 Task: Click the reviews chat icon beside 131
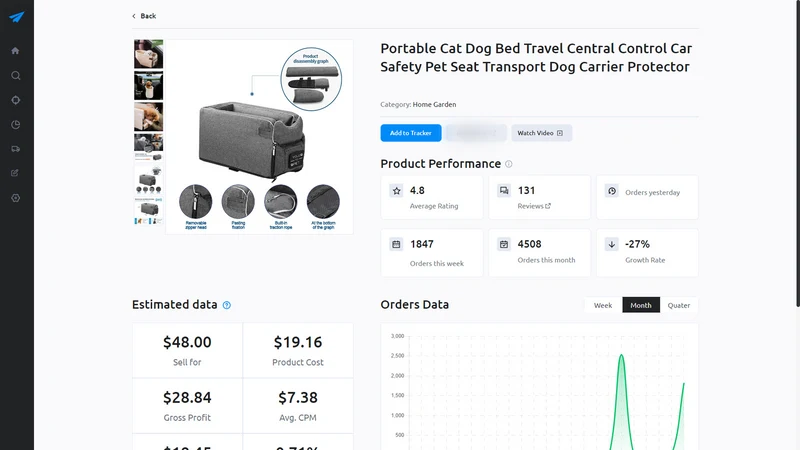click(504, 191)
